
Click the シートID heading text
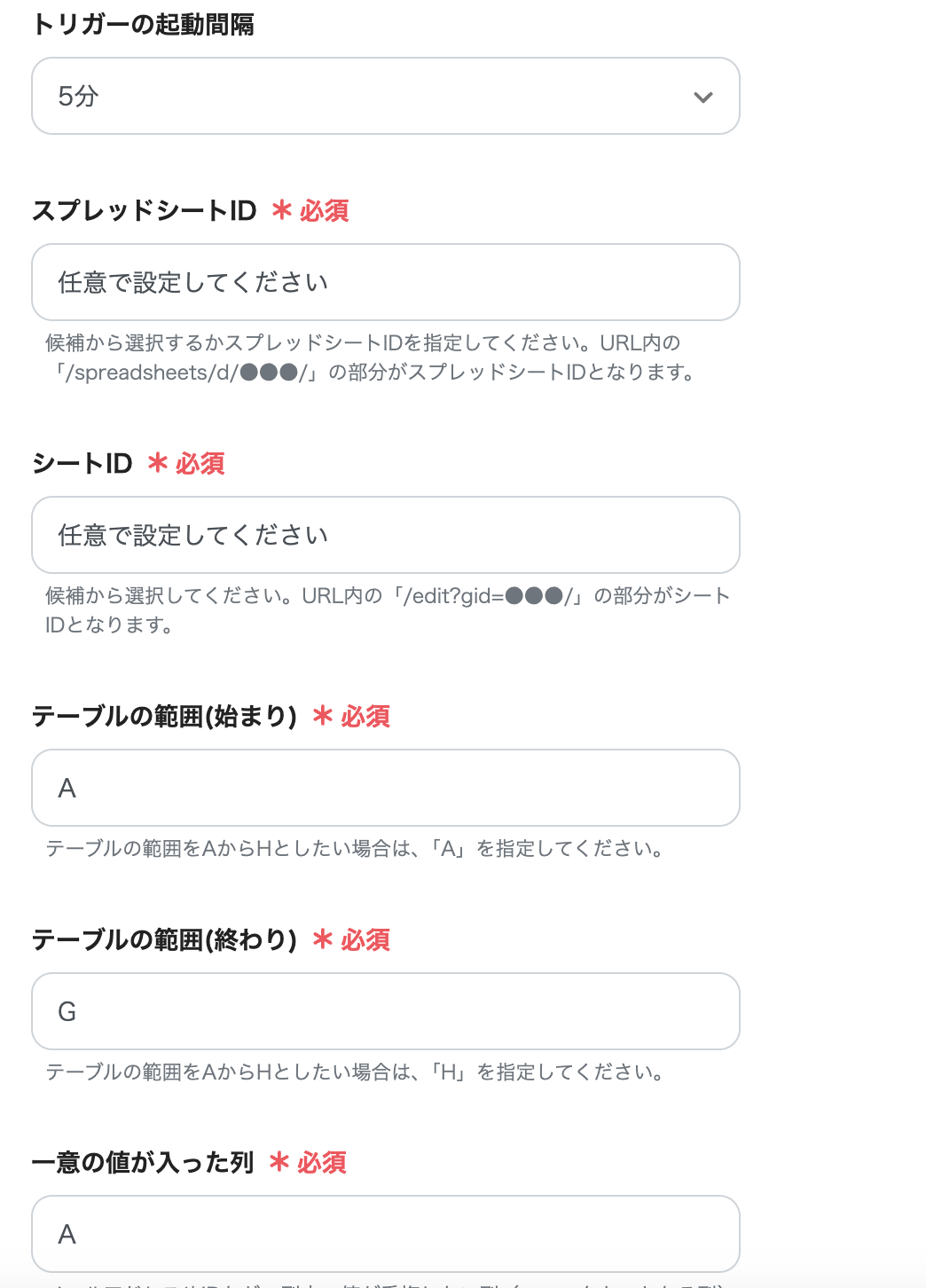click(82, 463)
